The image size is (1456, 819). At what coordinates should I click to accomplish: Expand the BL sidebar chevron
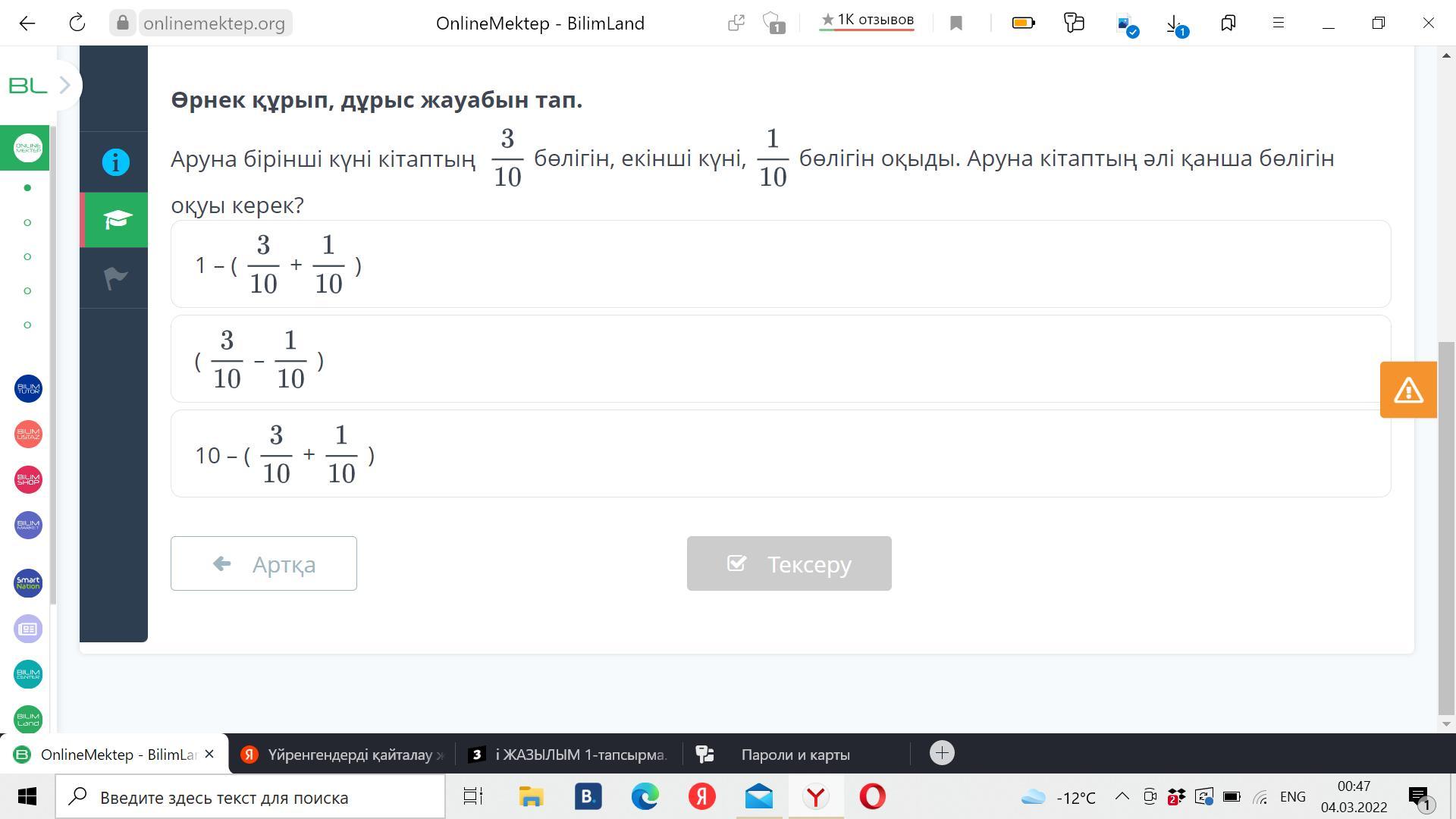point(64,86)
